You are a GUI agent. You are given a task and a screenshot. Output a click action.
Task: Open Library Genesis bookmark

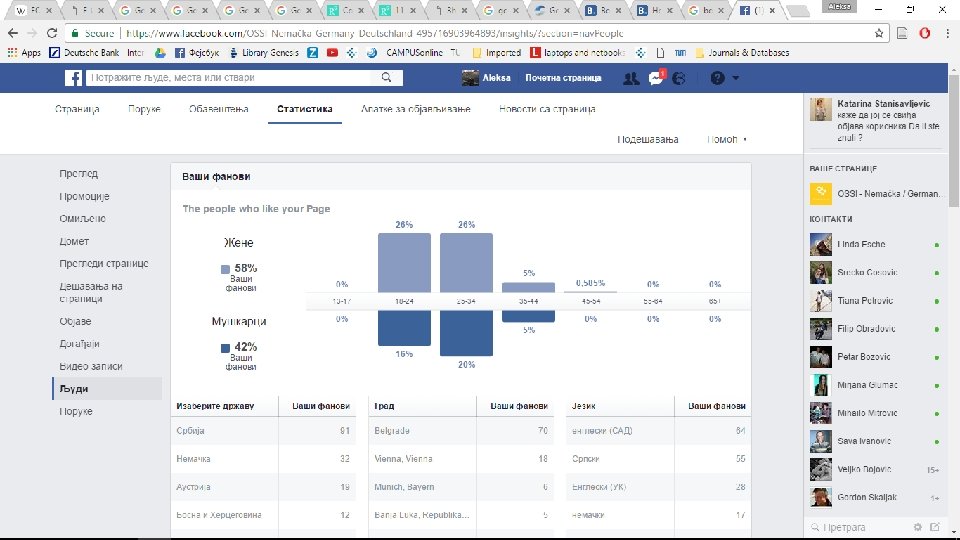264,53
